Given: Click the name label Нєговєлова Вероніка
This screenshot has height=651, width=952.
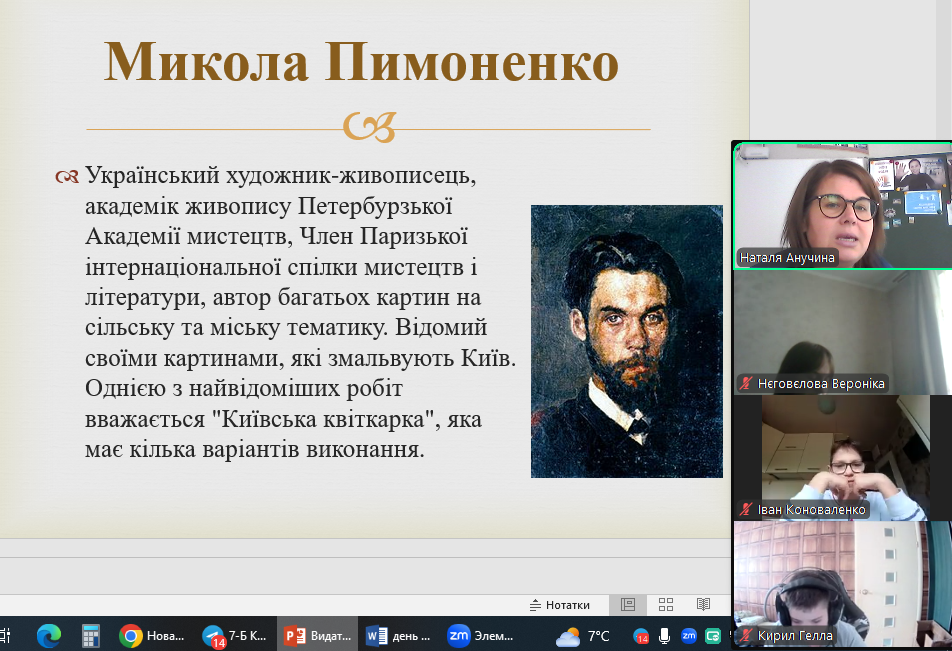Looking at the screenshot, I should (x=821, y=384).
